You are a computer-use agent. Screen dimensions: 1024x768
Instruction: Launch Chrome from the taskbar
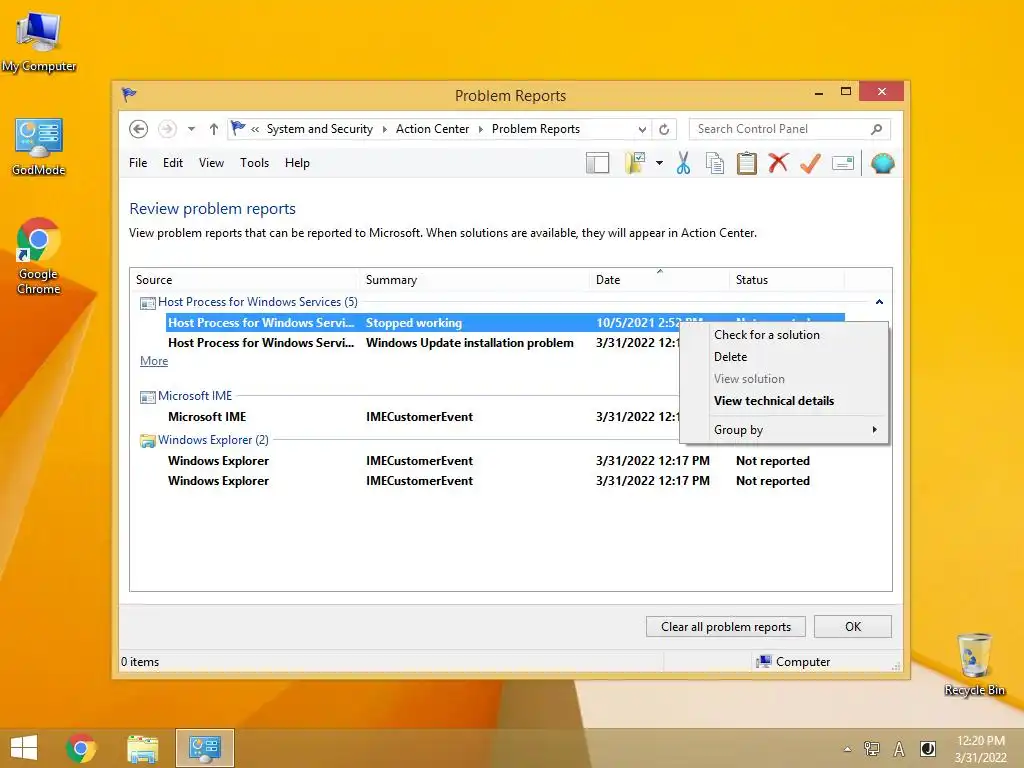[81, 748]
